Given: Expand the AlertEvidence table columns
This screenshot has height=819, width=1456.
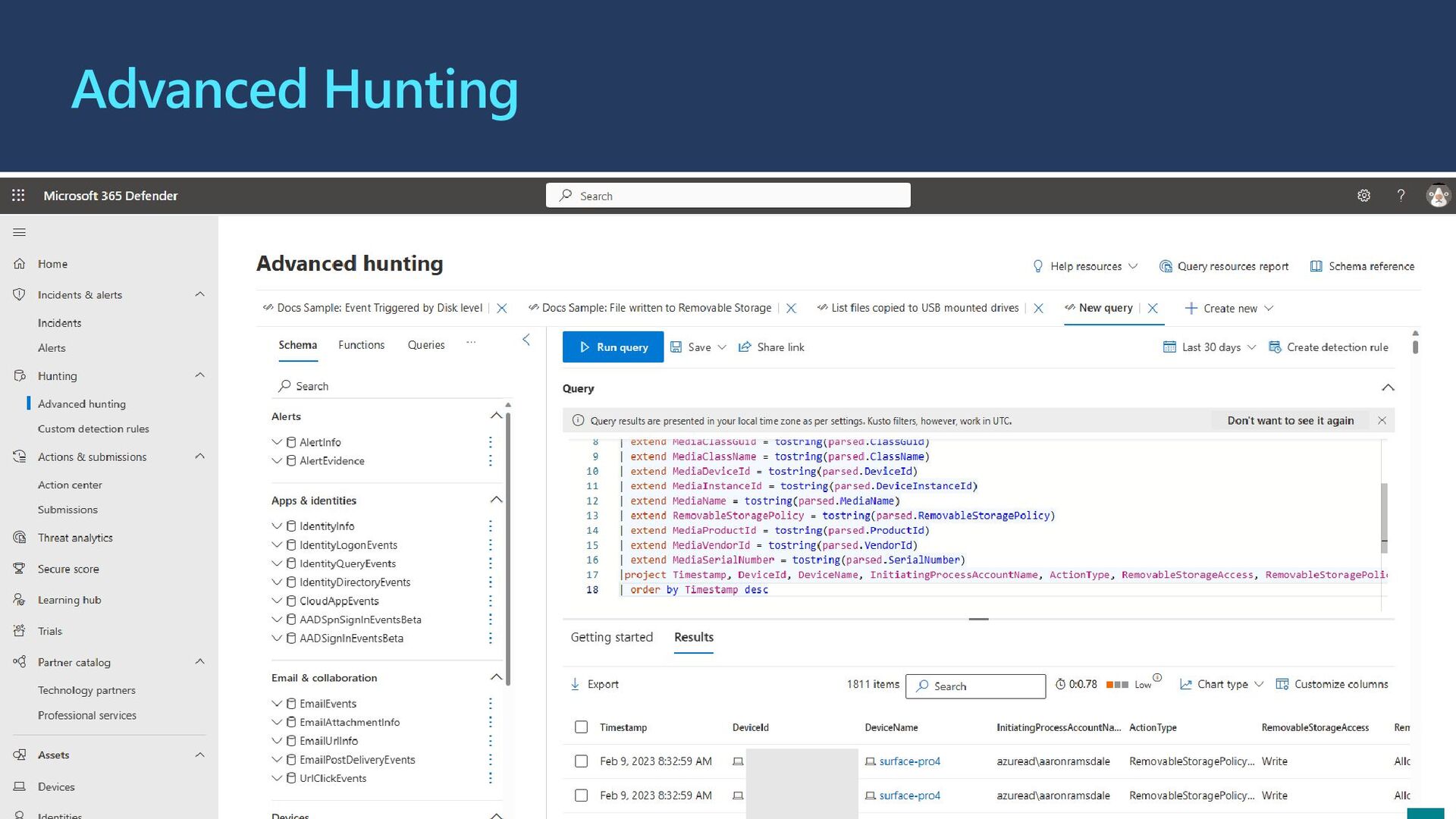Looking at the screenshot, I should [x=277, y=460].
